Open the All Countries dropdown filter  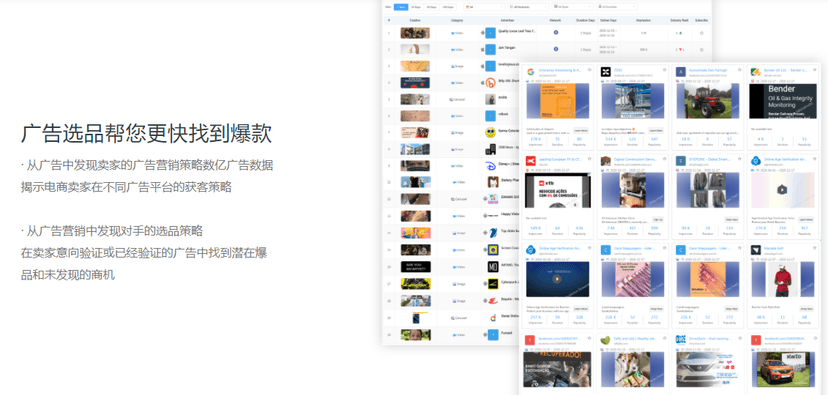(617, 7)
